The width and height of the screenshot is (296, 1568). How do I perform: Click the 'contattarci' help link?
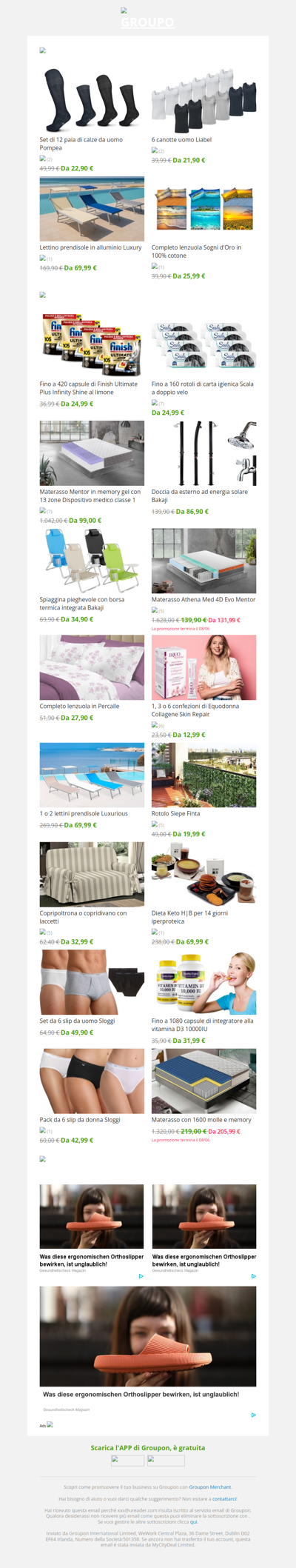(x=224, y=1498)
